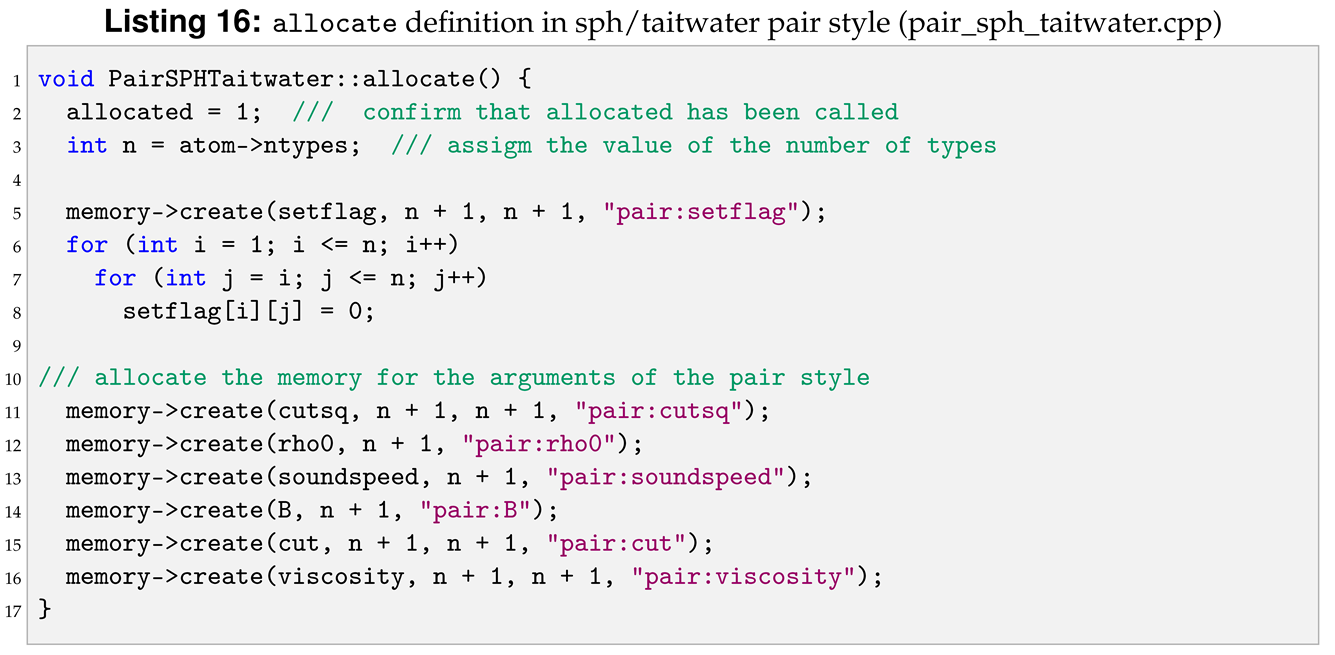Screen dimensions: 1335x655
Task: Click the word "allocate" in the caption
Action: click(334, 23)
